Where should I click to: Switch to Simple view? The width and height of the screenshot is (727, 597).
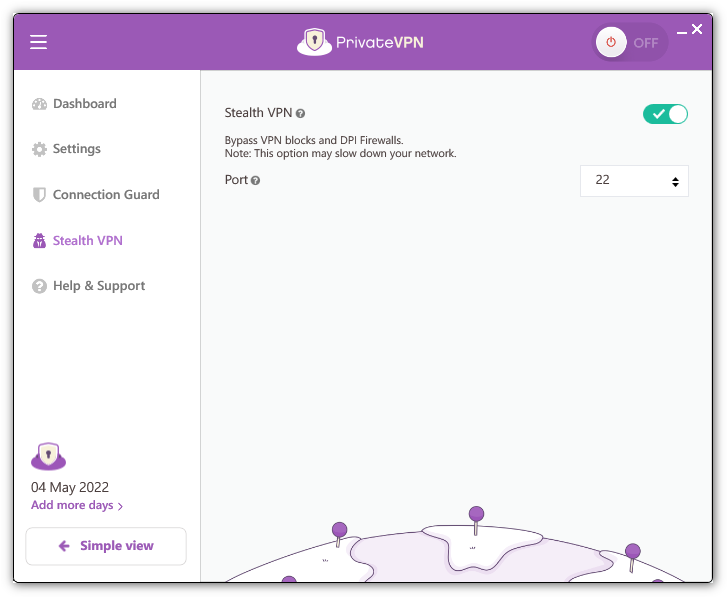coord(106,546)
